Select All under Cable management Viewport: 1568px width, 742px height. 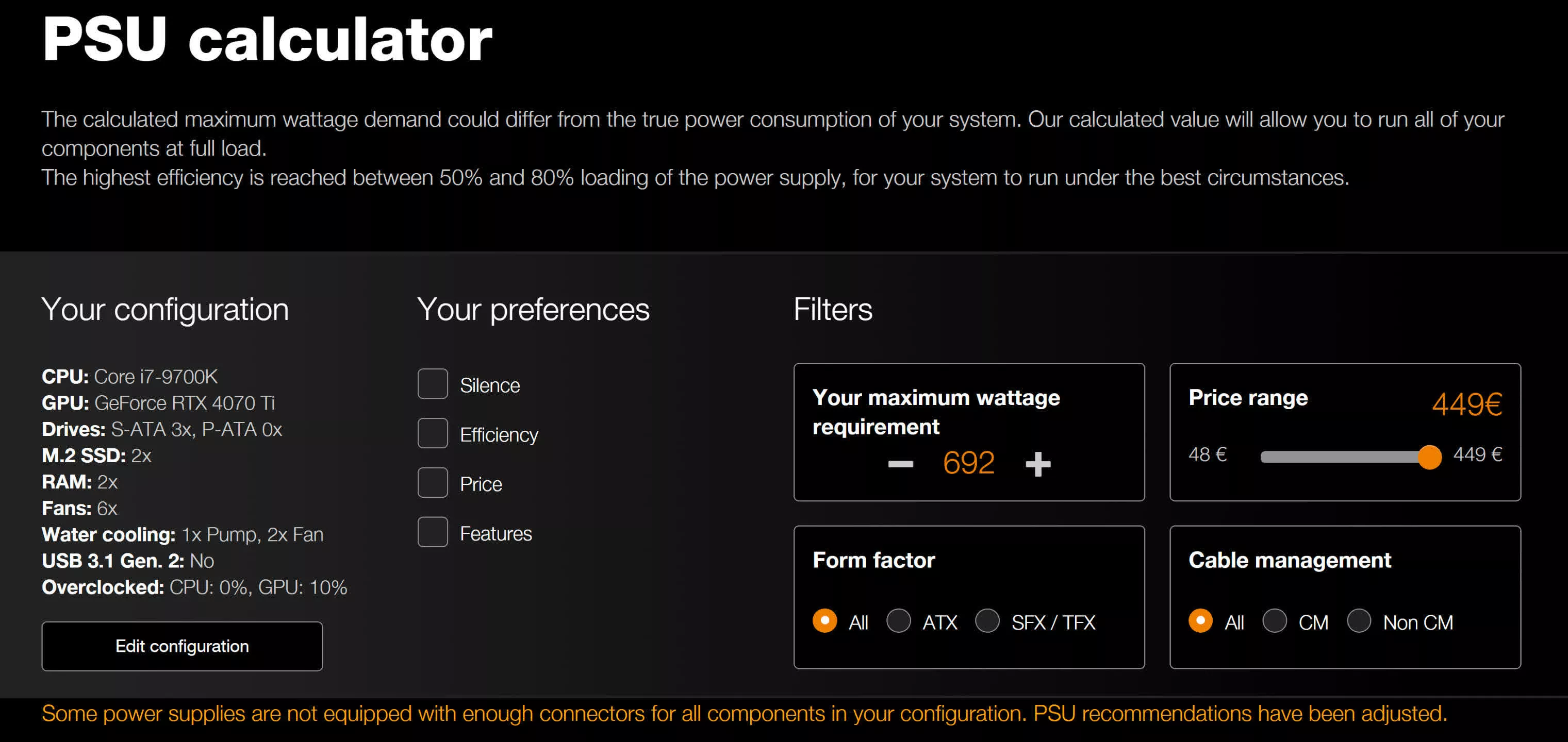click(x=1200, y=621)
